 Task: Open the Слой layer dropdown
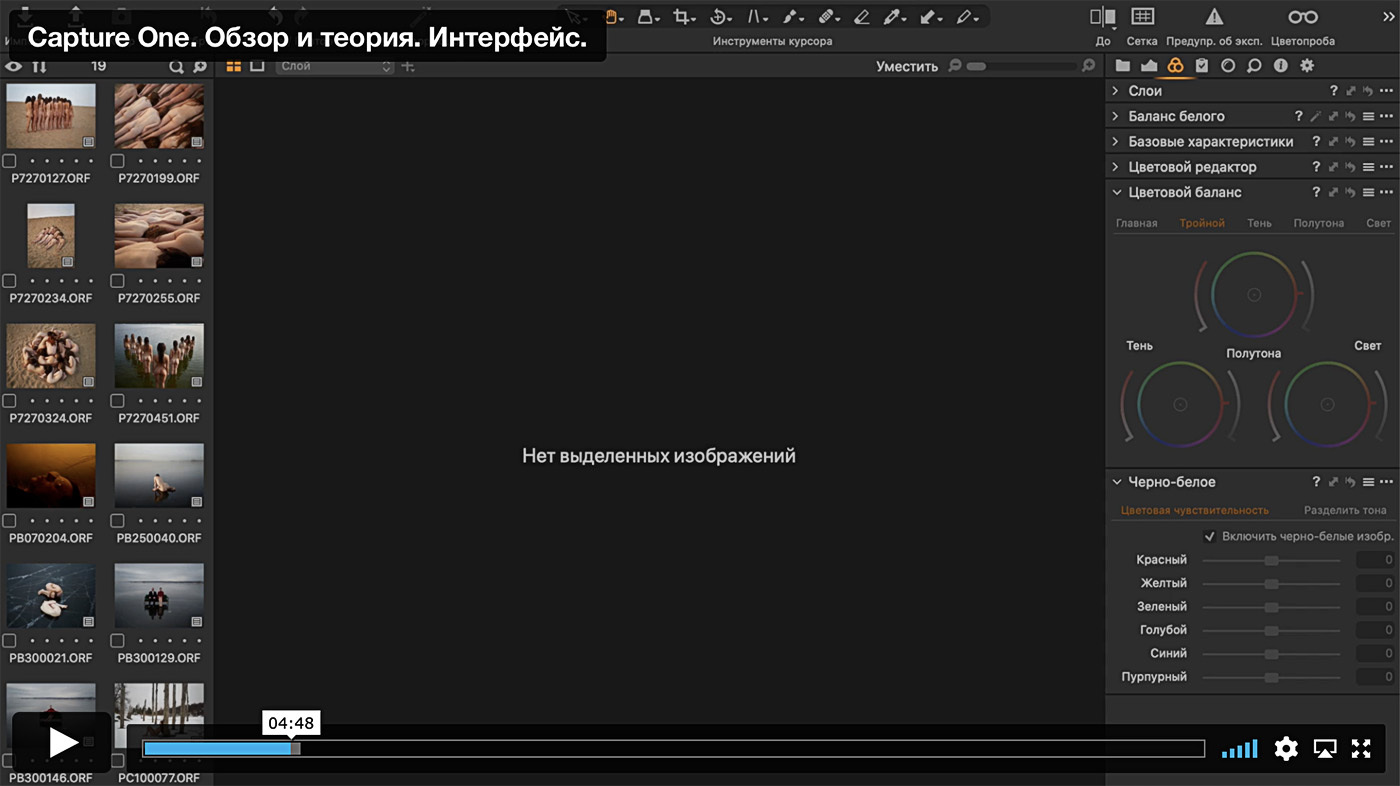[x=335, y=66]
